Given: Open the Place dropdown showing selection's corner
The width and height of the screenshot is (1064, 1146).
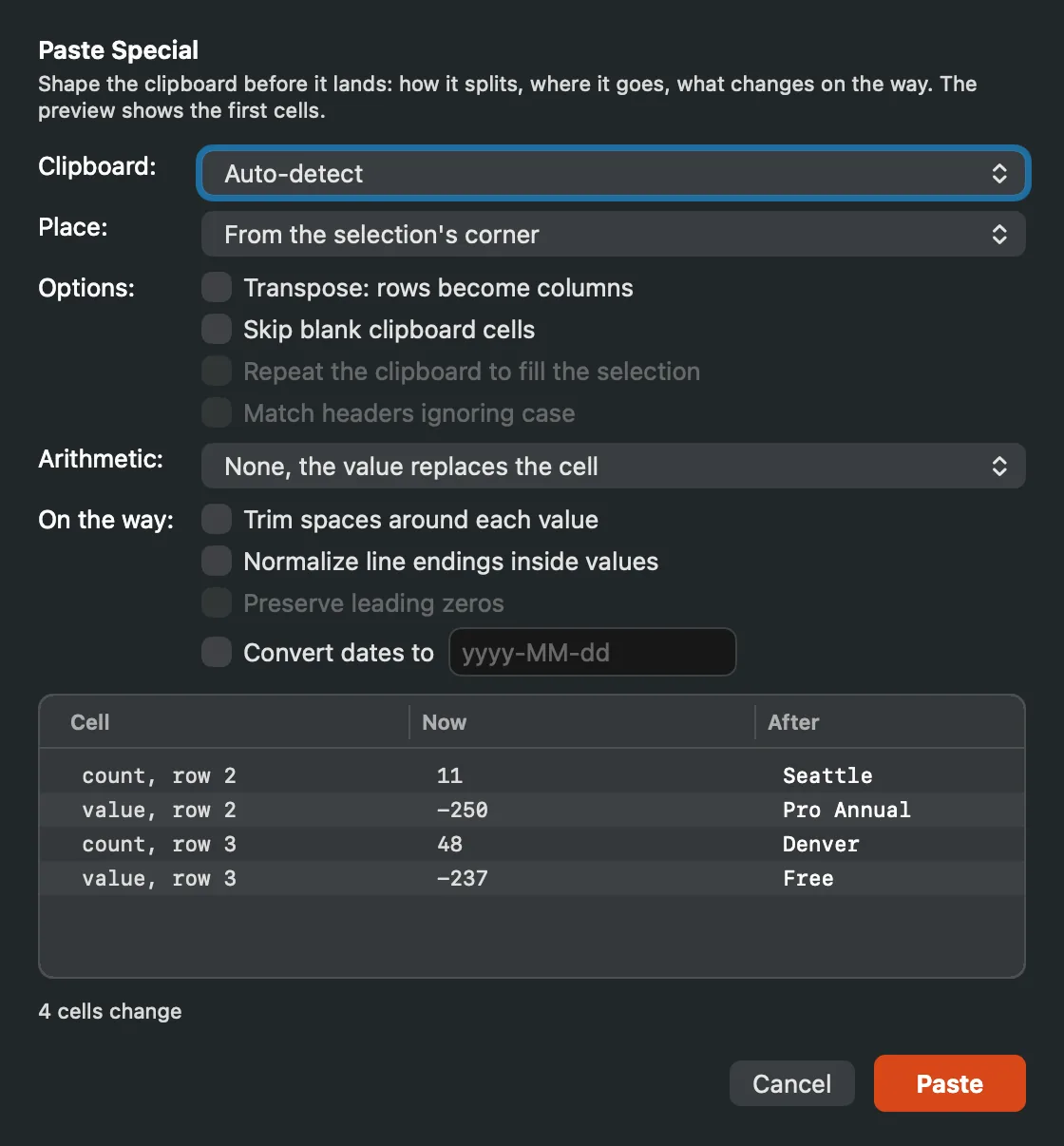Looking at the screenshot, I should pos(614,234).
